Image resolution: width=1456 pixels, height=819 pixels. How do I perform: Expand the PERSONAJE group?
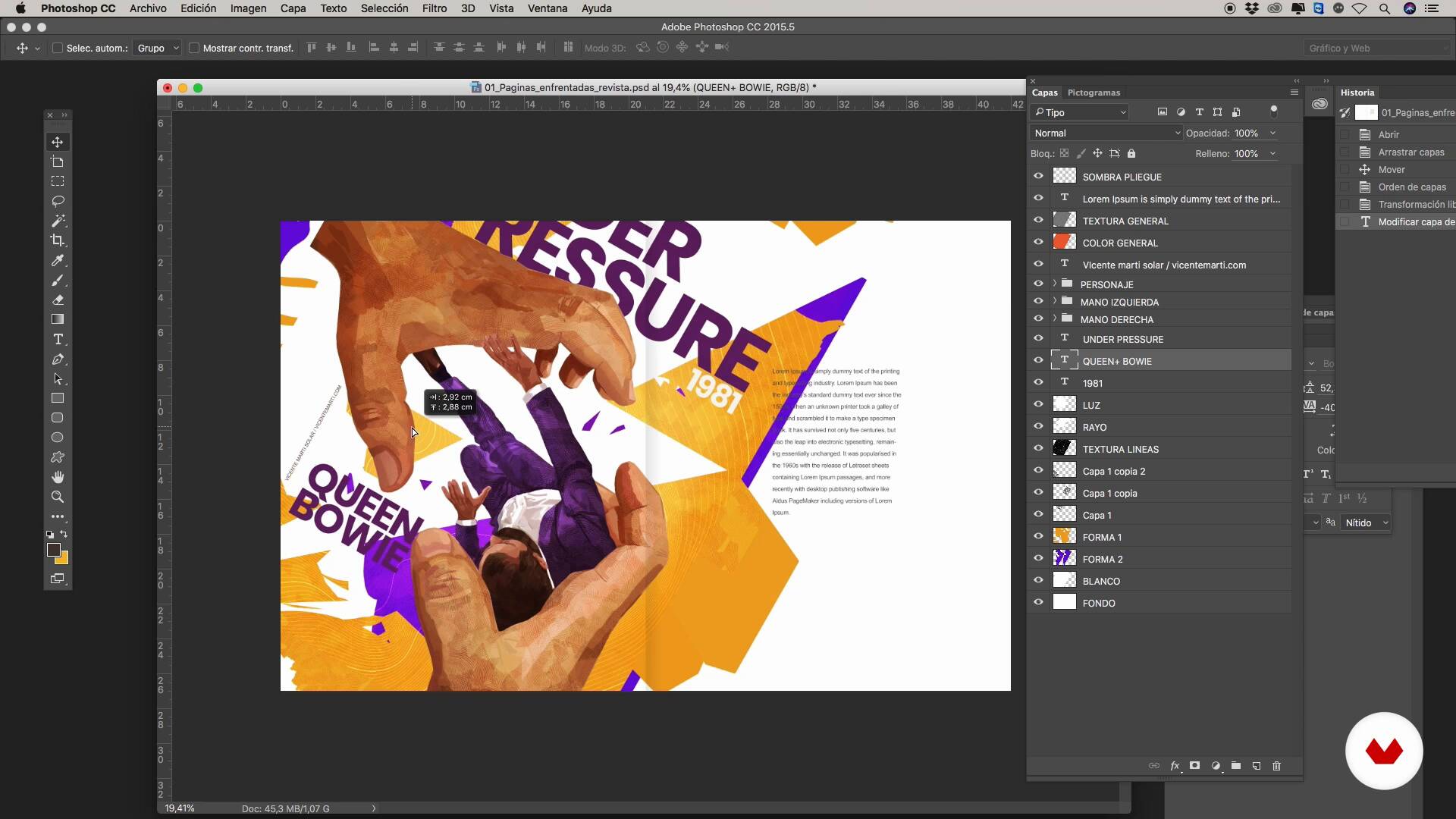click(x=1054, y=284)
